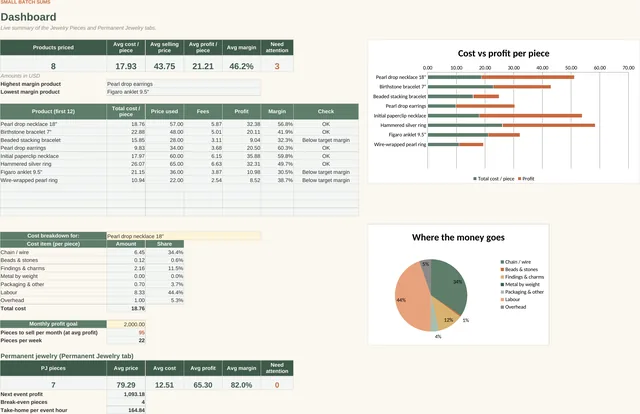Click the Price used column header

click(x=164, y=111)
